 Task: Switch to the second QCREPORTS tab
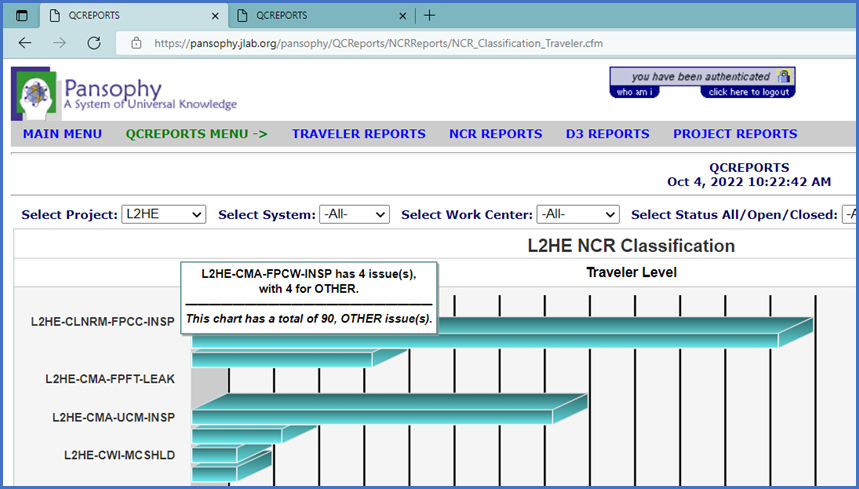pyautogui.click(x=310, y=15)
